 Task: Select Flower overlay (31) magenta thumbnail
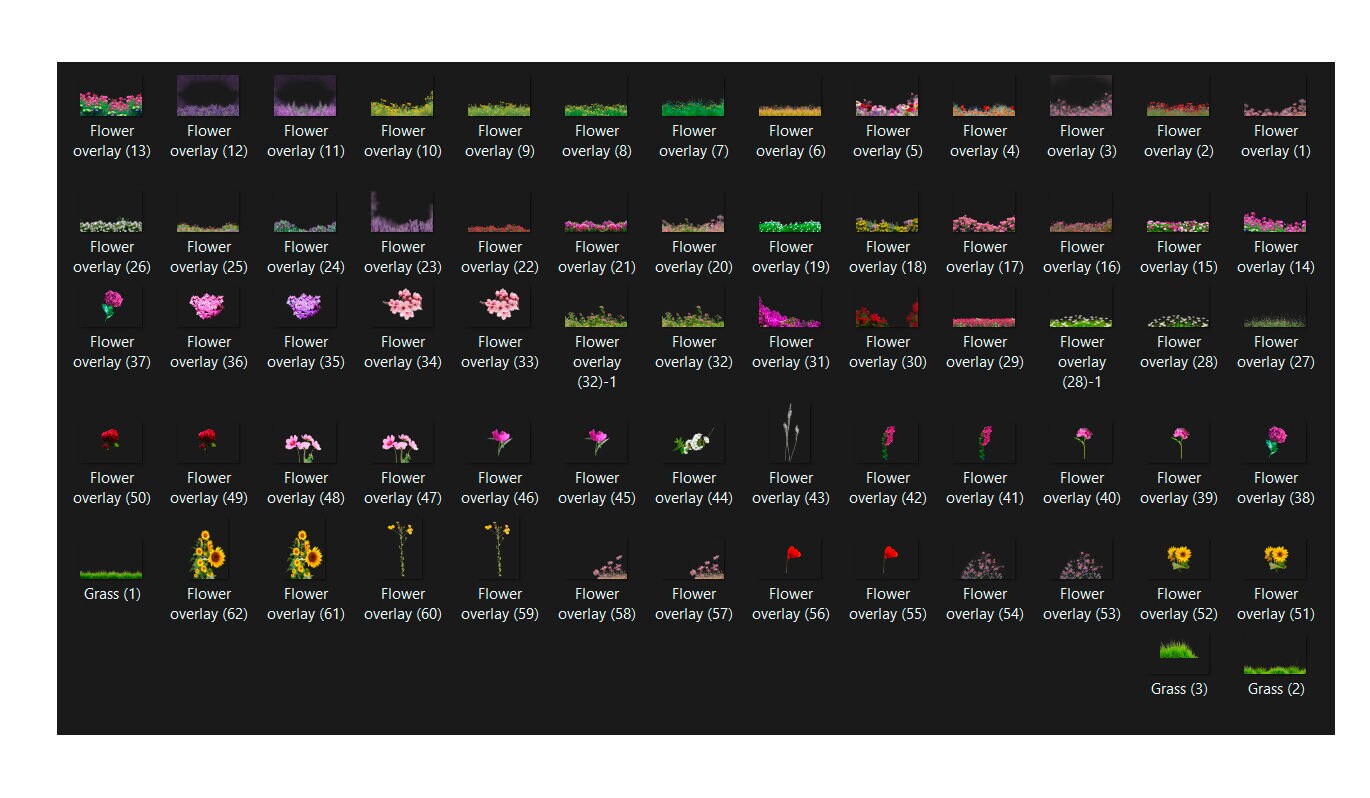(790, 307)
